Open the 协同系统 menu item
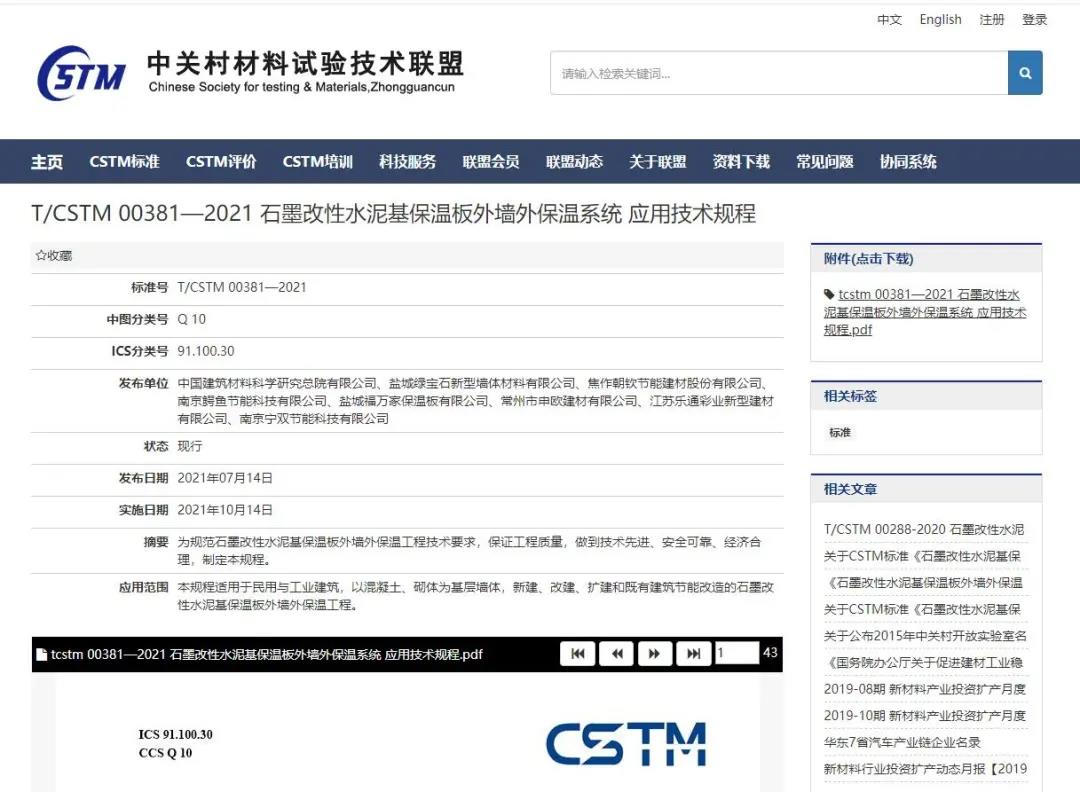Screen dimensions: 1080x792 [x=908, y=162]
